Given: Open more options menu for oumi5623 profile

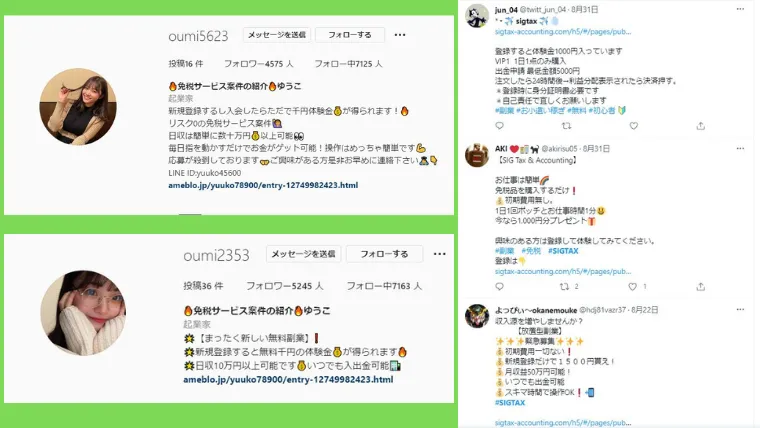Looking at the screenshot, I should click(x=400, y=35).
